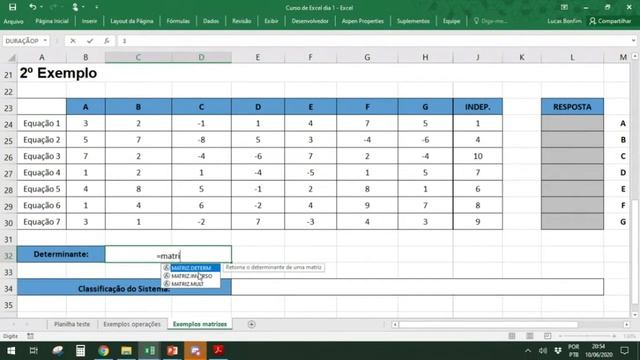The height and width of the screenshot is (360, 640).
Task: Open Customize Quick Access Toolbar arrow
Action: 97,7
